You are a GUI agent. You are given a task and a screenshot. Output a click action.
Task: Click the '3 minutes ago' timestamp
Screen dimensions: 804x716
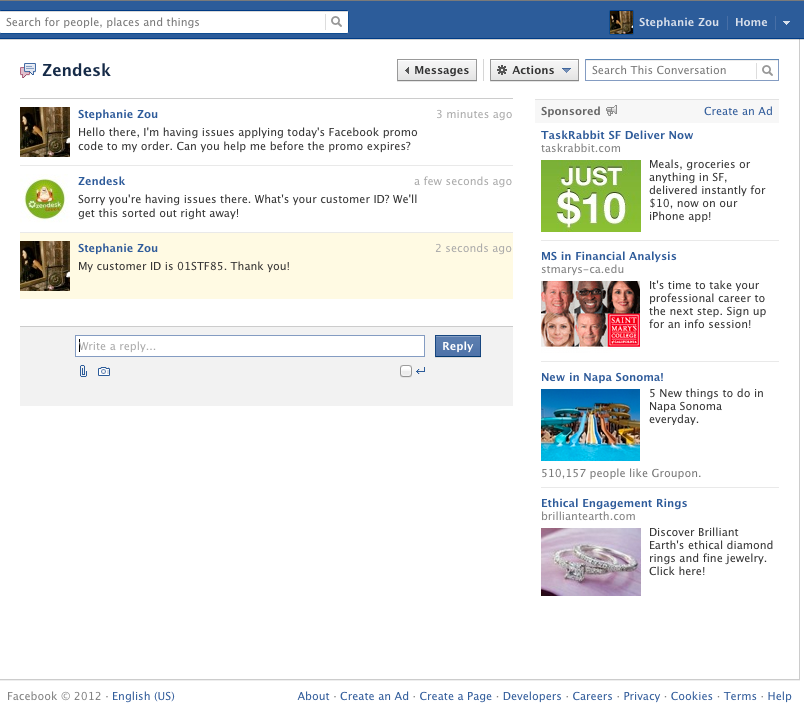click(474, 114)
